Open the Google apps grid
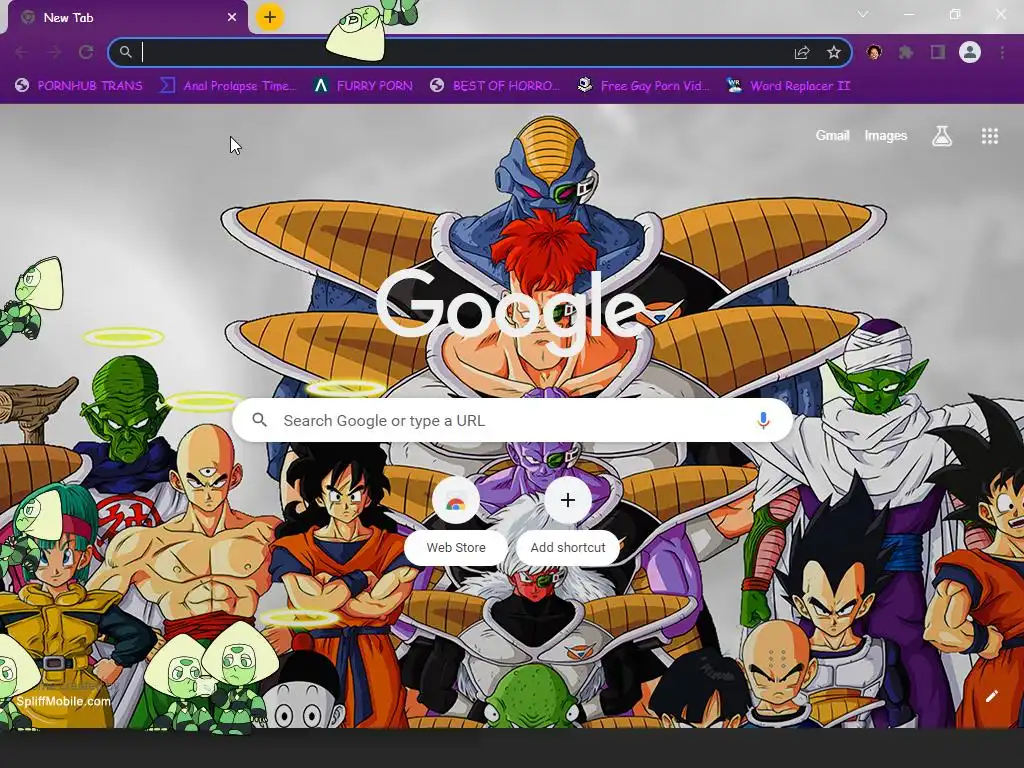 pyautogui.click(x=990, y=136)
